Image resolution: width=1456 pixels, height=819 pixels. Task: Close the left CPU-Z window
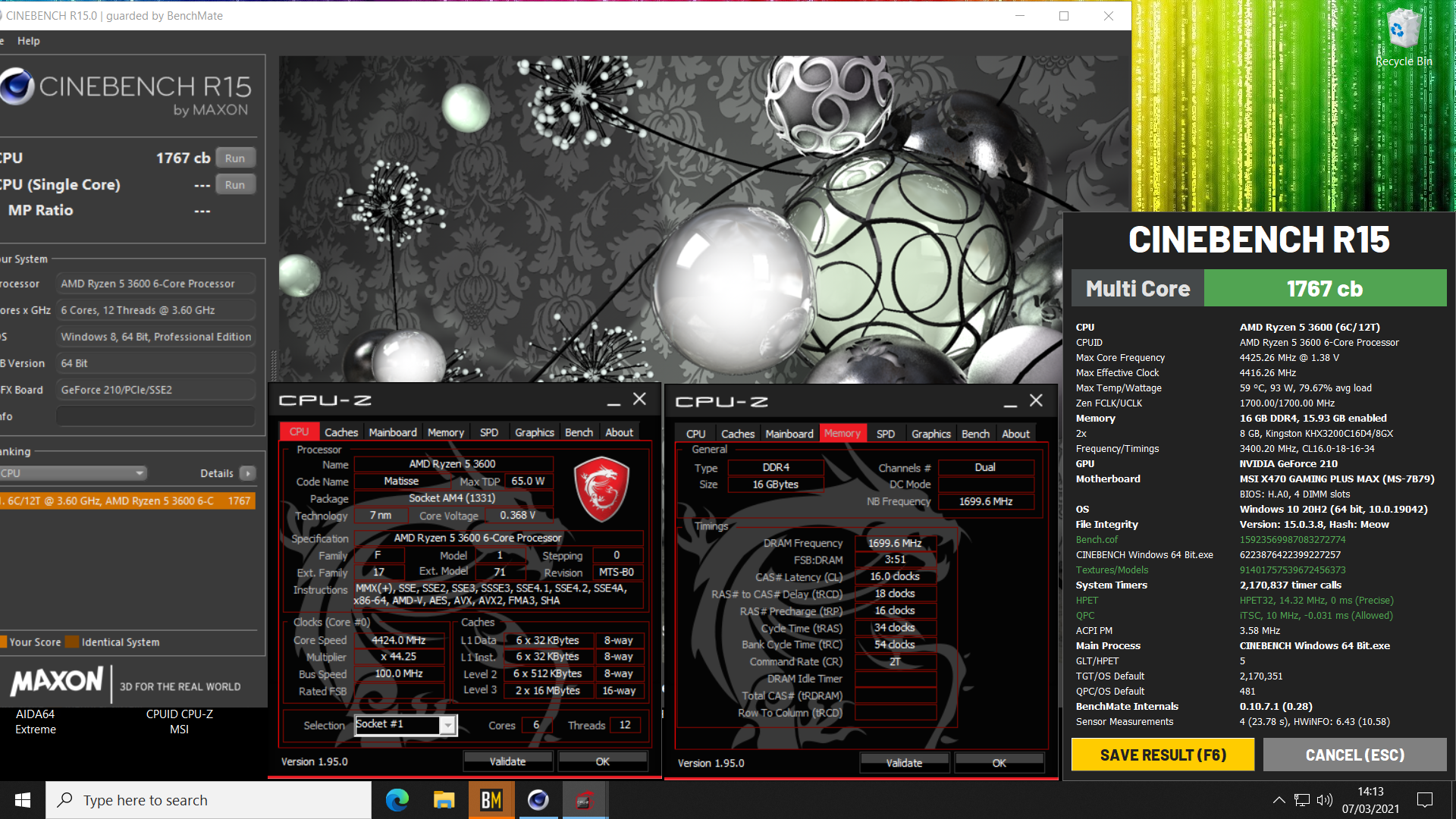coord(640,399)
